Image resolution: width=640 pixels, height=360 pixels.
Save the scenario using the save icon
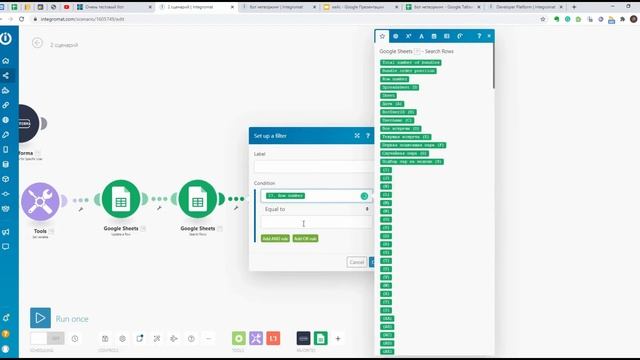pos(105,338)
